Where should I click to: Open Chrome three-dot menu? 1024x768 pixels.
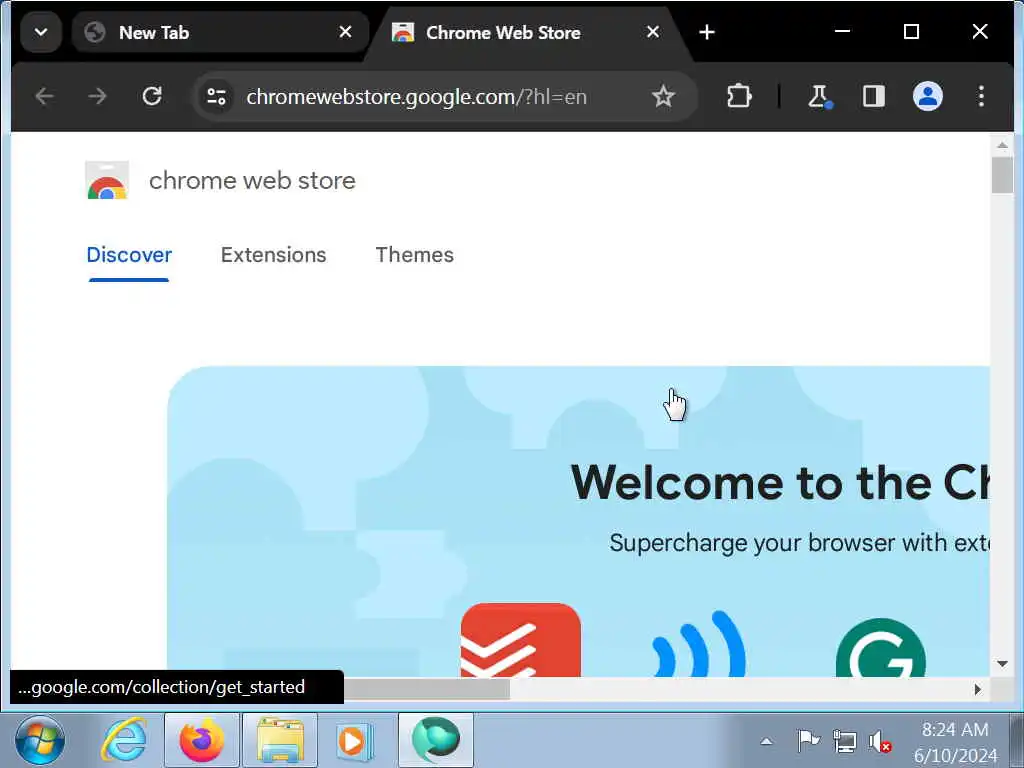(981, 97)
